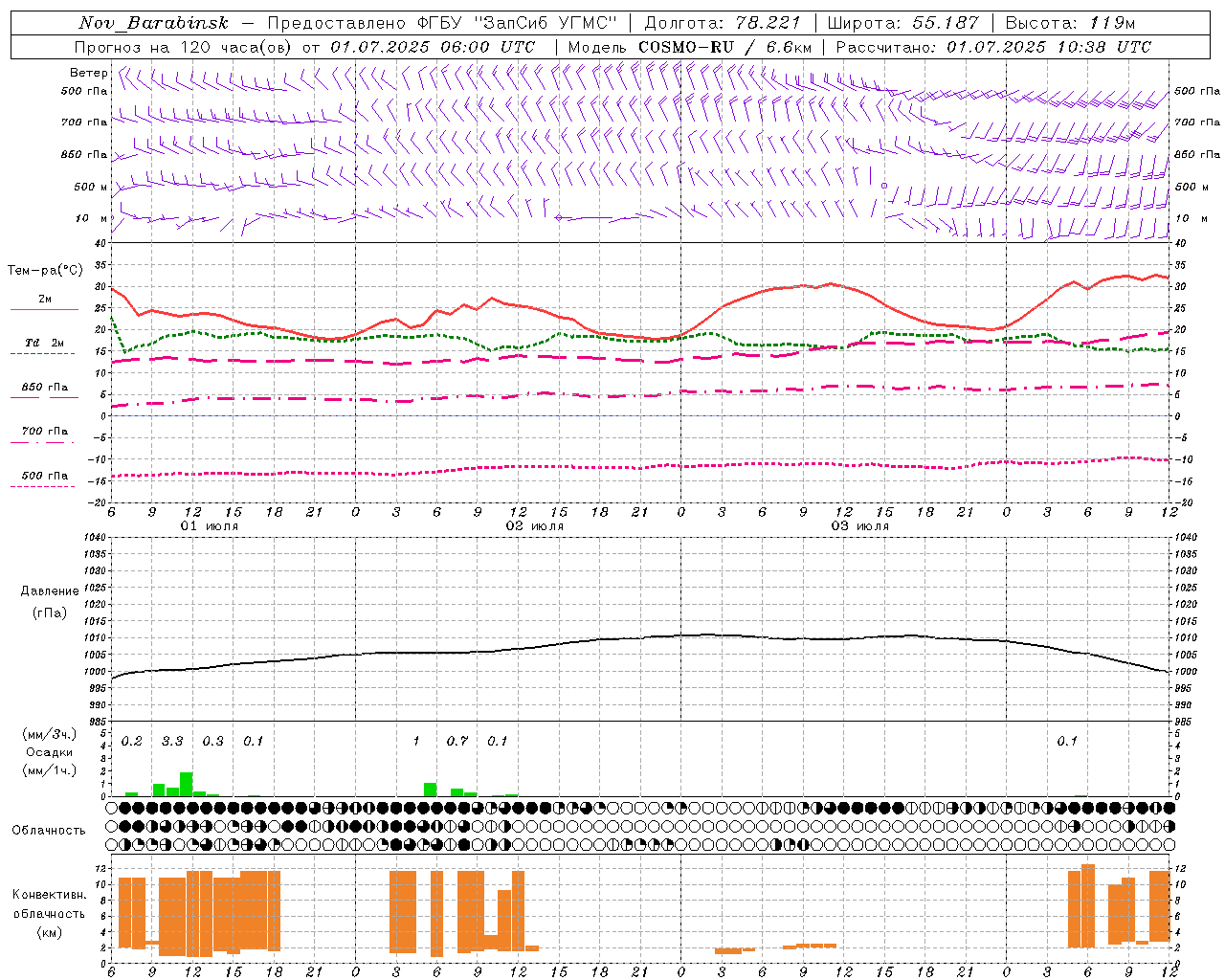
Task: Pick the pink dotted line under the legend's "500 гПа"
Action: pos(42,486)
